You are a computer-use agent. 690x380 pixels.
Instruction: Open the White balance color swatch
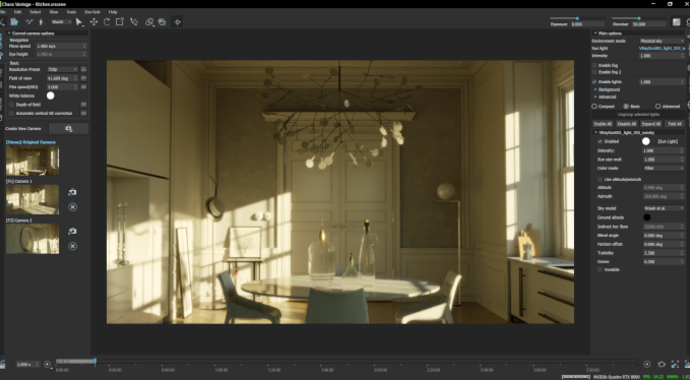(x=51, y=95)
